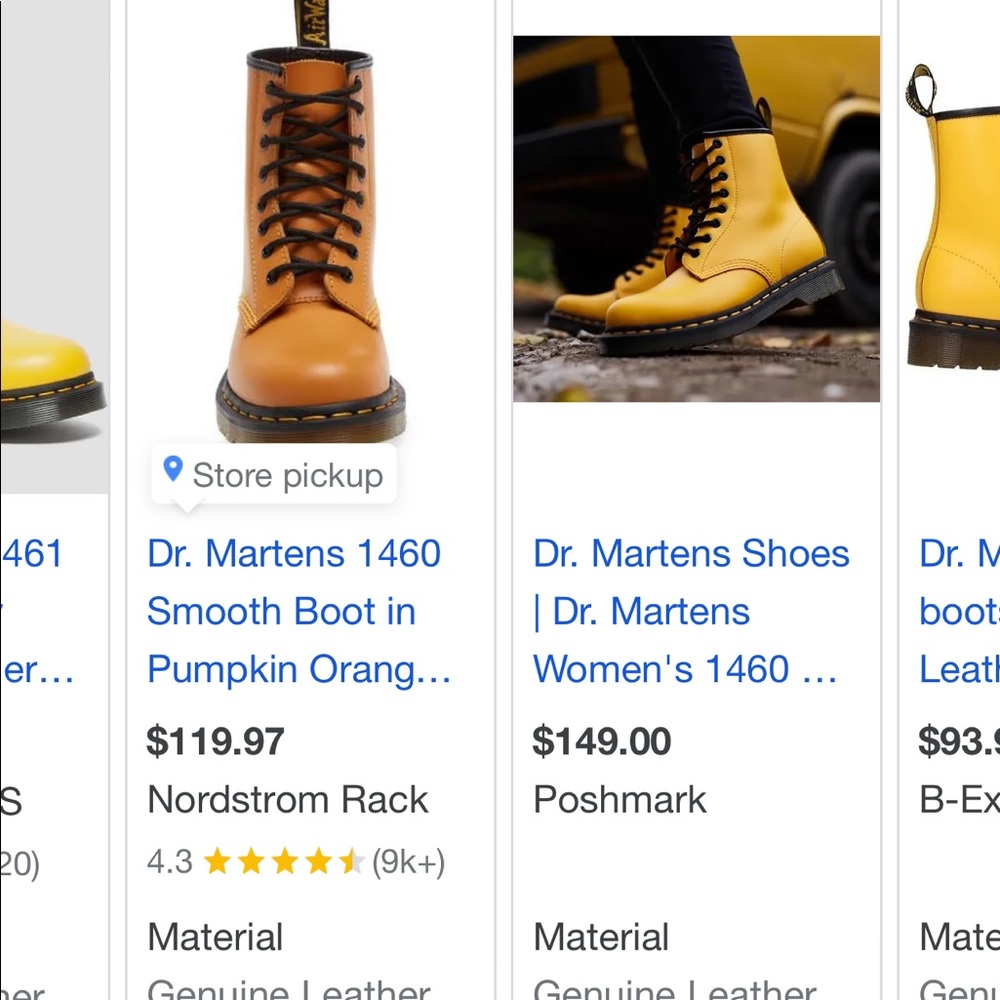Open the Dr. Martens Women's 1460 Poshmark listing
This screenshot has width=1000, height=1000.
click(x=689, y=611)
